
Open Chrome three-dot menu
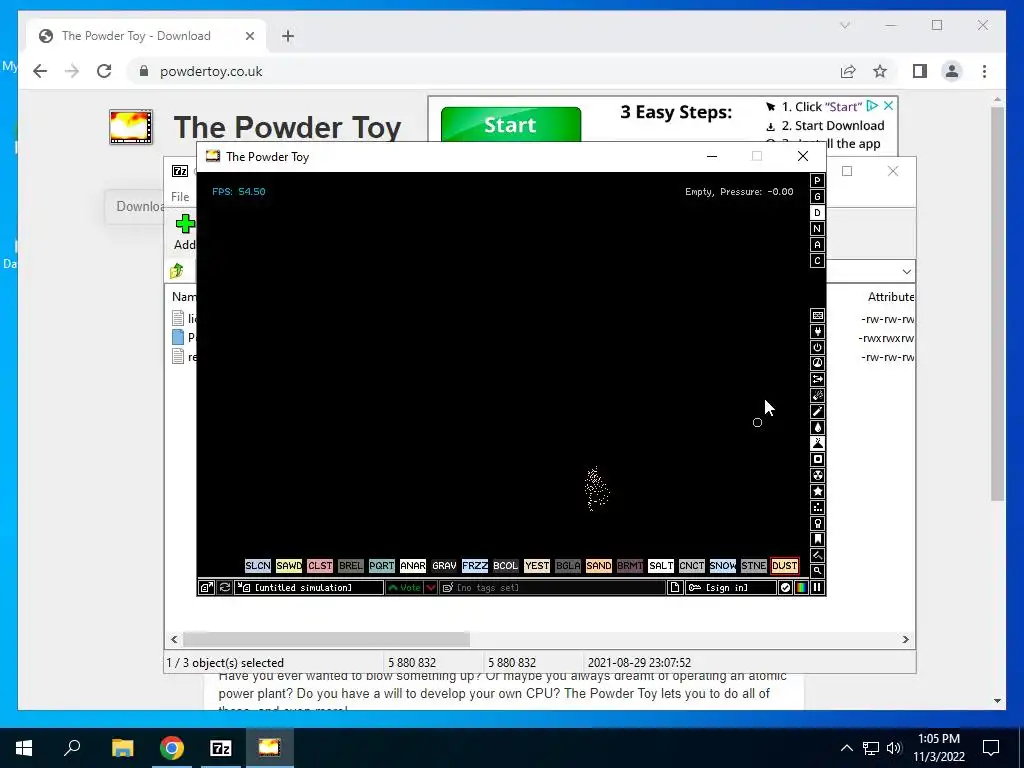point(984,71)
